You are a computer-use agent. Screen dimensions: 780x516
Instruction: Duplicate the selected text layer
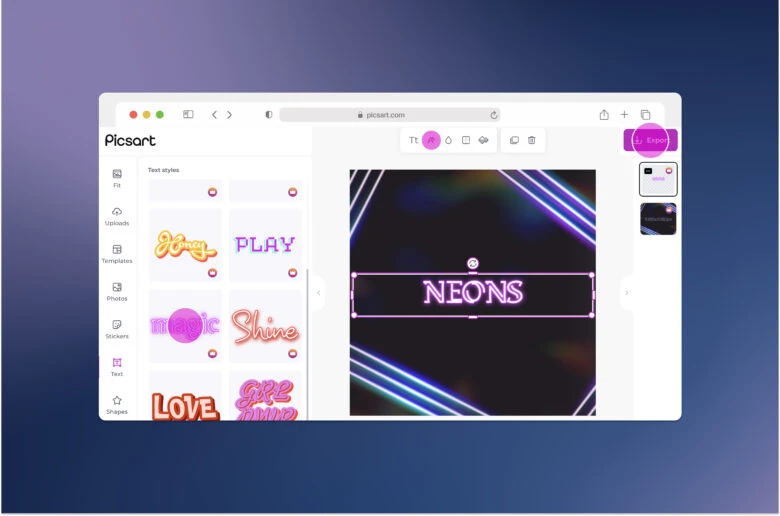pos(514,140)
